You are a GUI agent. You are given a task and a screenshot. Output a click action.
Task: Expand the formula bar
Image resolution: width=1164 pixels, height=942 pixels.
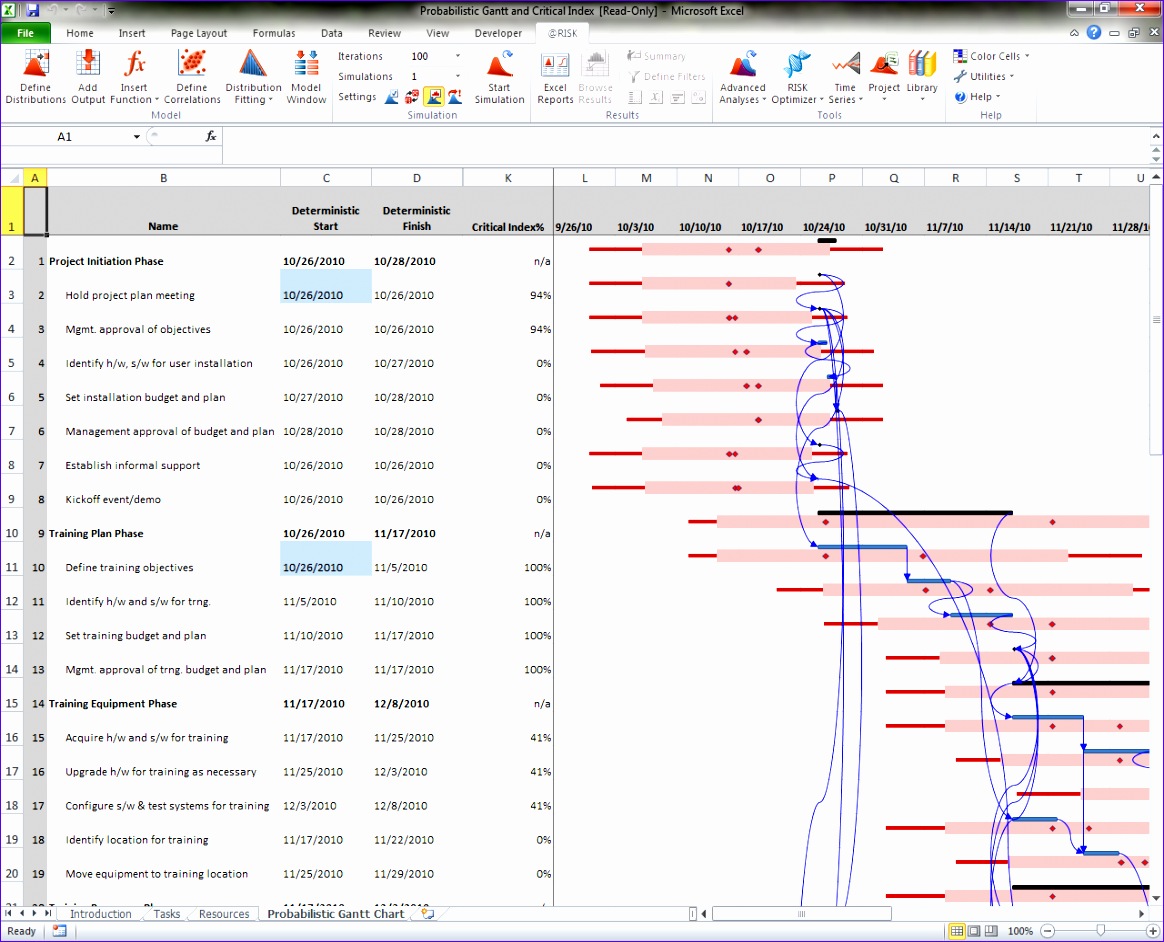[x=1156, y=137]
